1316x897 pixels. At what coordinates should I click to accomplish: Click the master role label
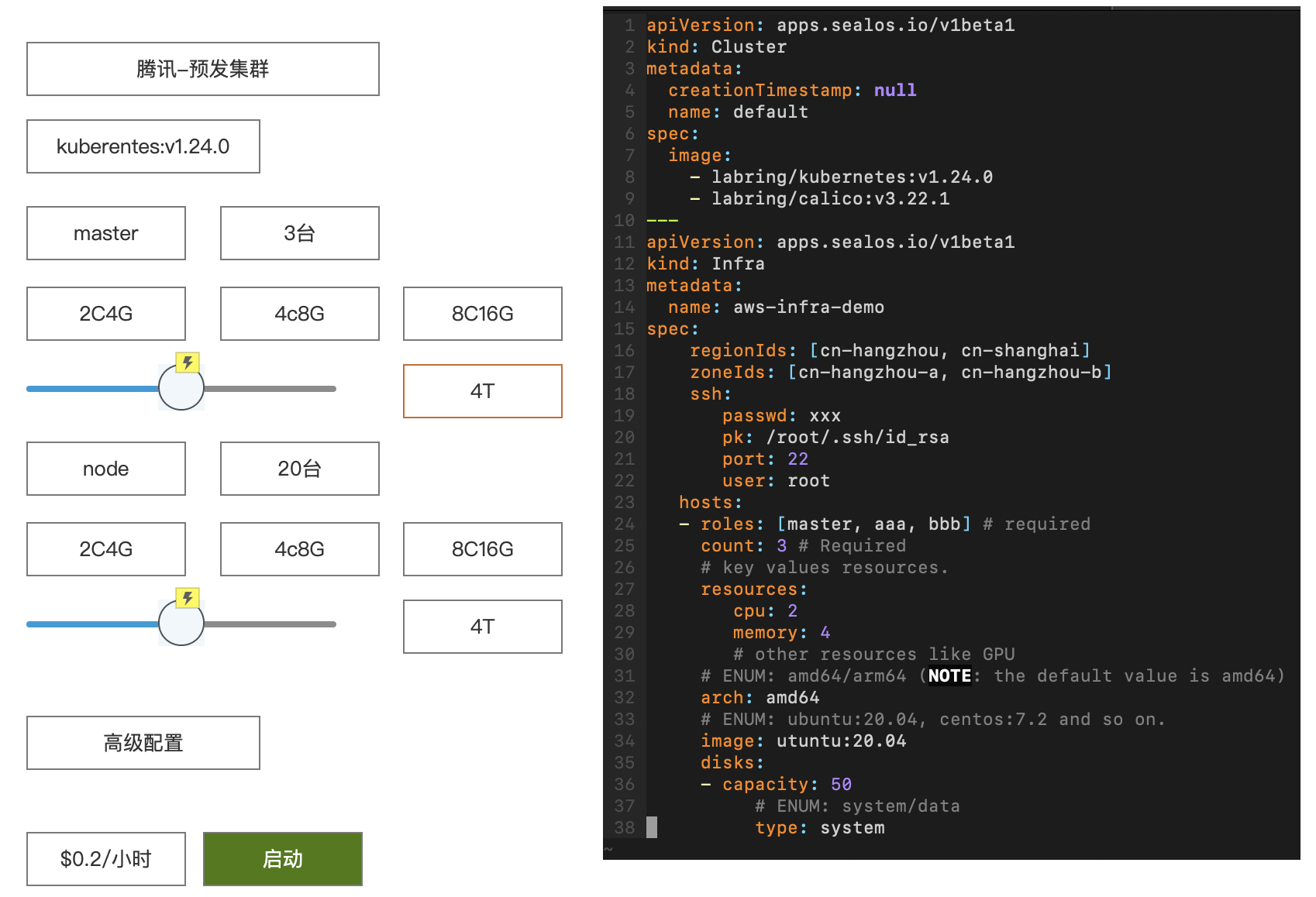[105, 233]
